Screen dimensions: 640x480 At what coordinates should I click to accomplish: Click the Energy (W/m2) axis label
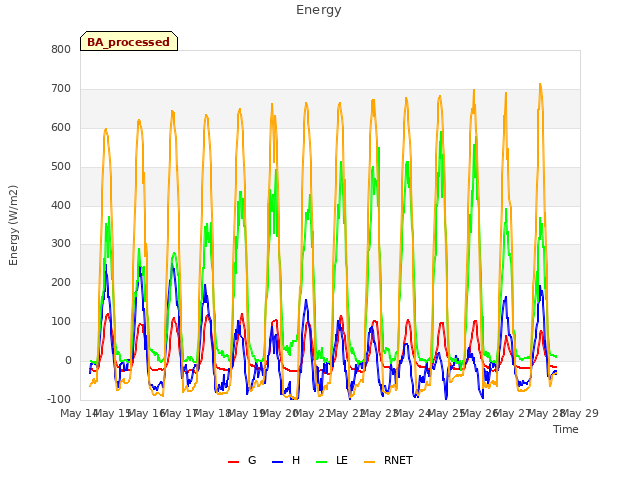(13, 225)
